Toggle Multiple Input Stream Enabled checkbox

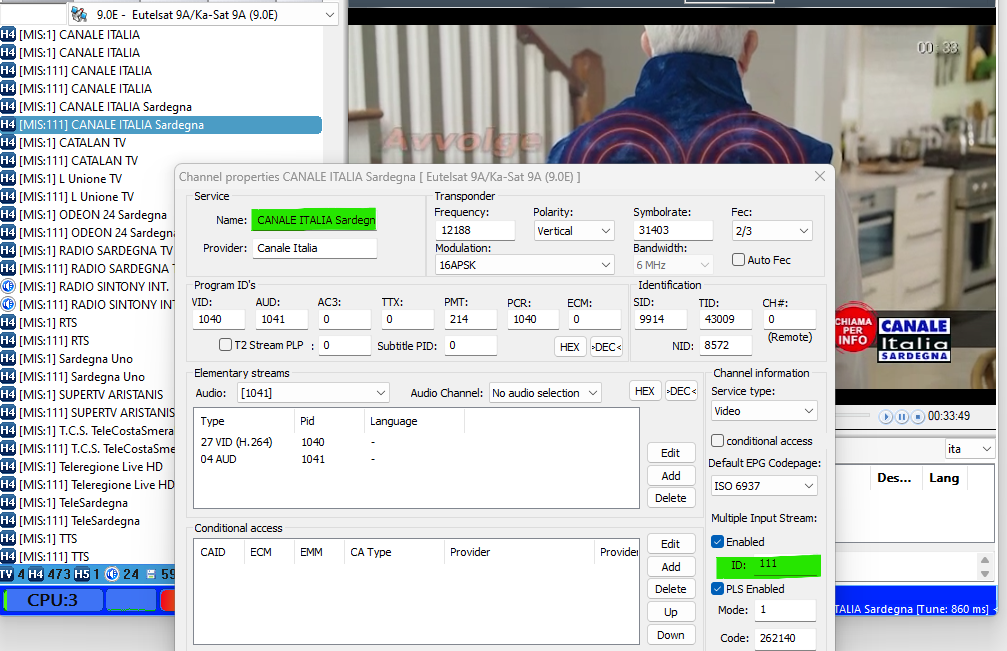pos(717,542)
